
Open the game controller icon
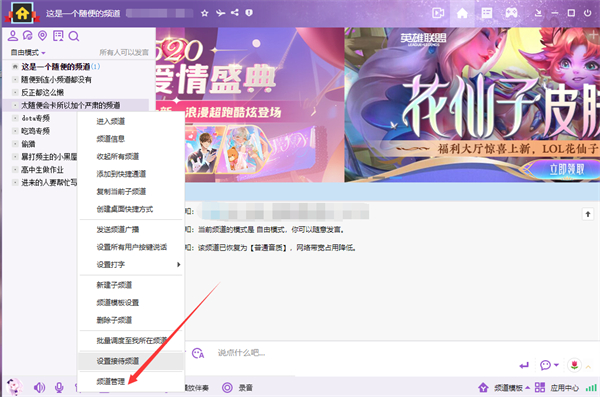[512, 13]
